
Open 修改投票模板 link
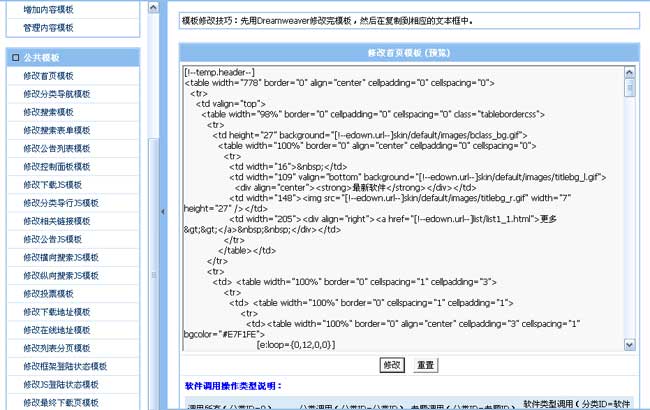point(48,294)
